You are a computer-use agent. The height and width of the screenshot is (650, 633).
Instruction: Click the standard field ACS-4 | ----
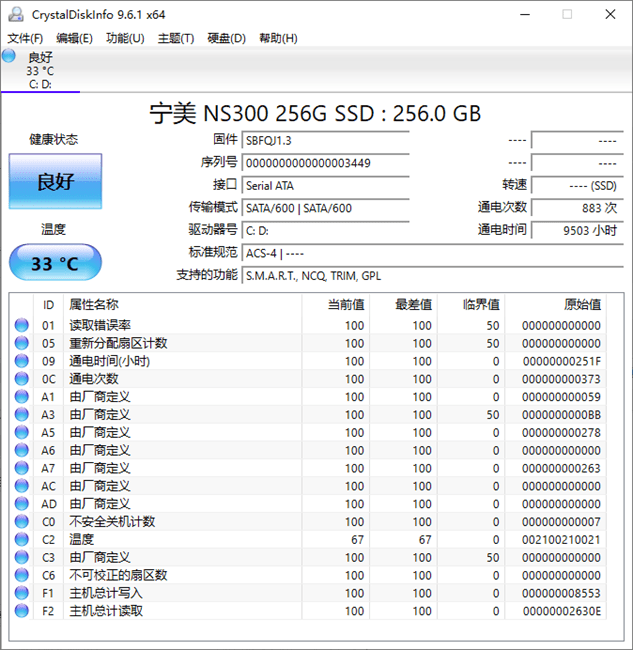coord(433,253)
